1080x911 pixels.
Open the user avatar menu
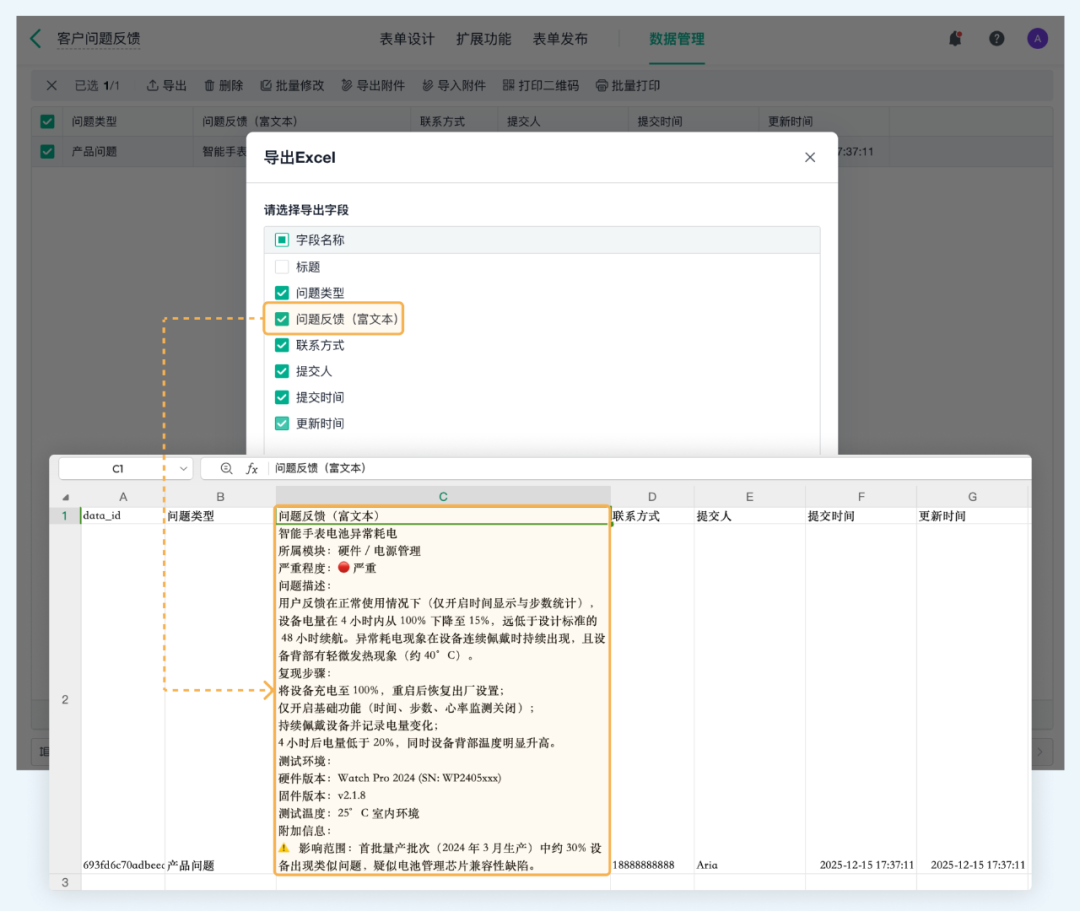(x=1037, y=39)
